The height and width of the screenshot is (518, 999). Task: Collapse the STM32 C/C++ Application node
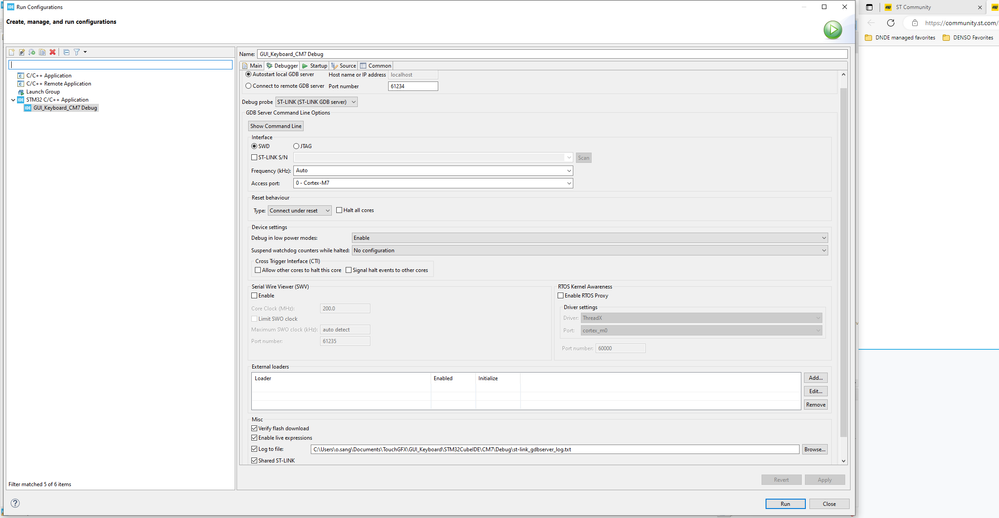(13, 100)
